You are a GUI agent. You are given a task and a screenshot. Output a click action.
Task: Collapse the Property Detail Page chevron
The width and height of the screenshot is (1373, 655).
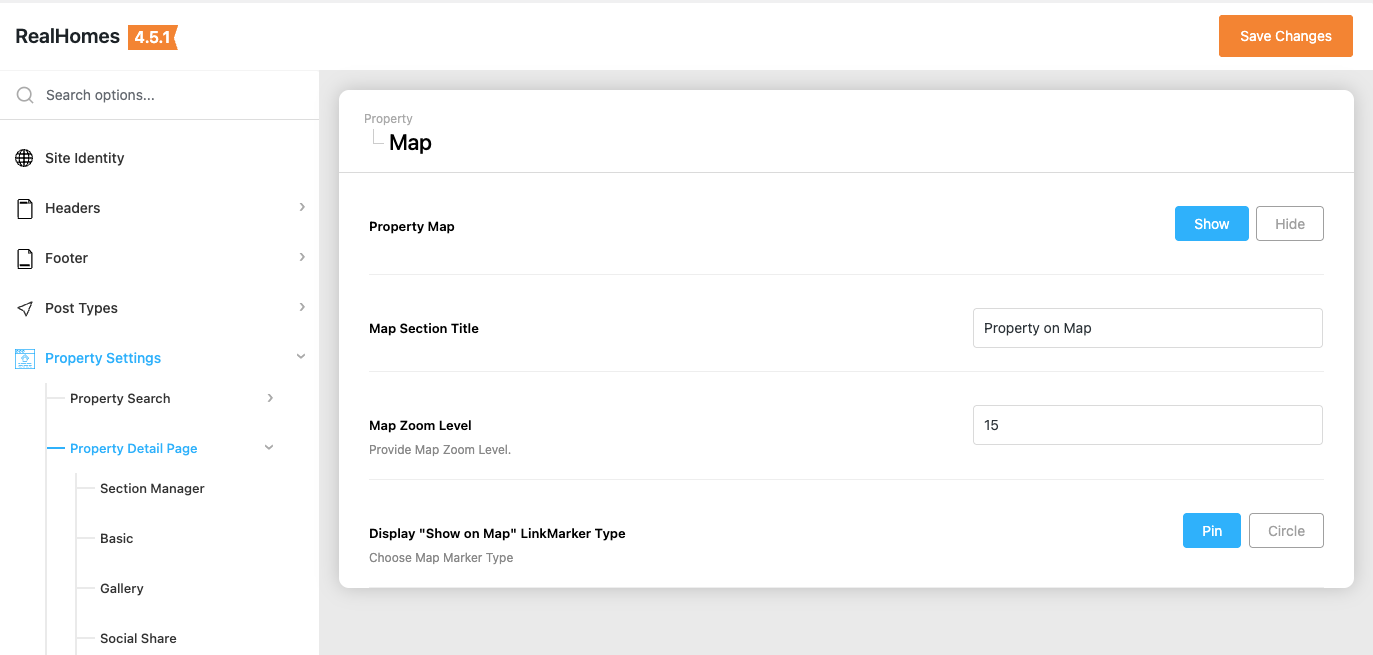coord(269,448)
